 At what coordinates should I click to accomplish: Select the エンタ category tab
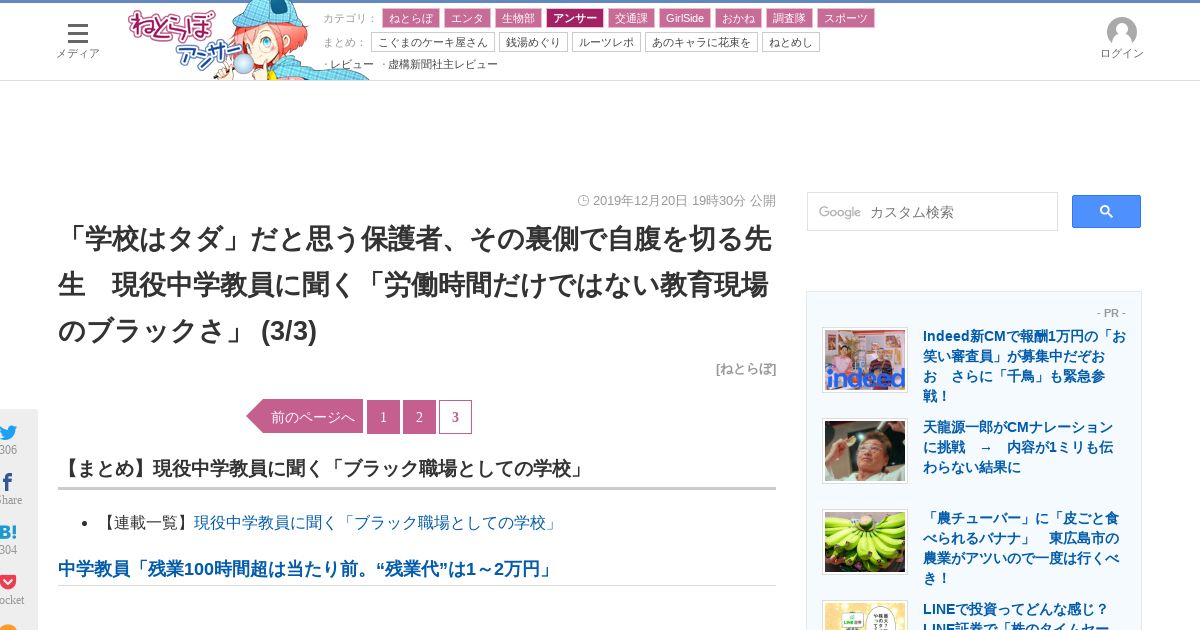pos(467,18)
